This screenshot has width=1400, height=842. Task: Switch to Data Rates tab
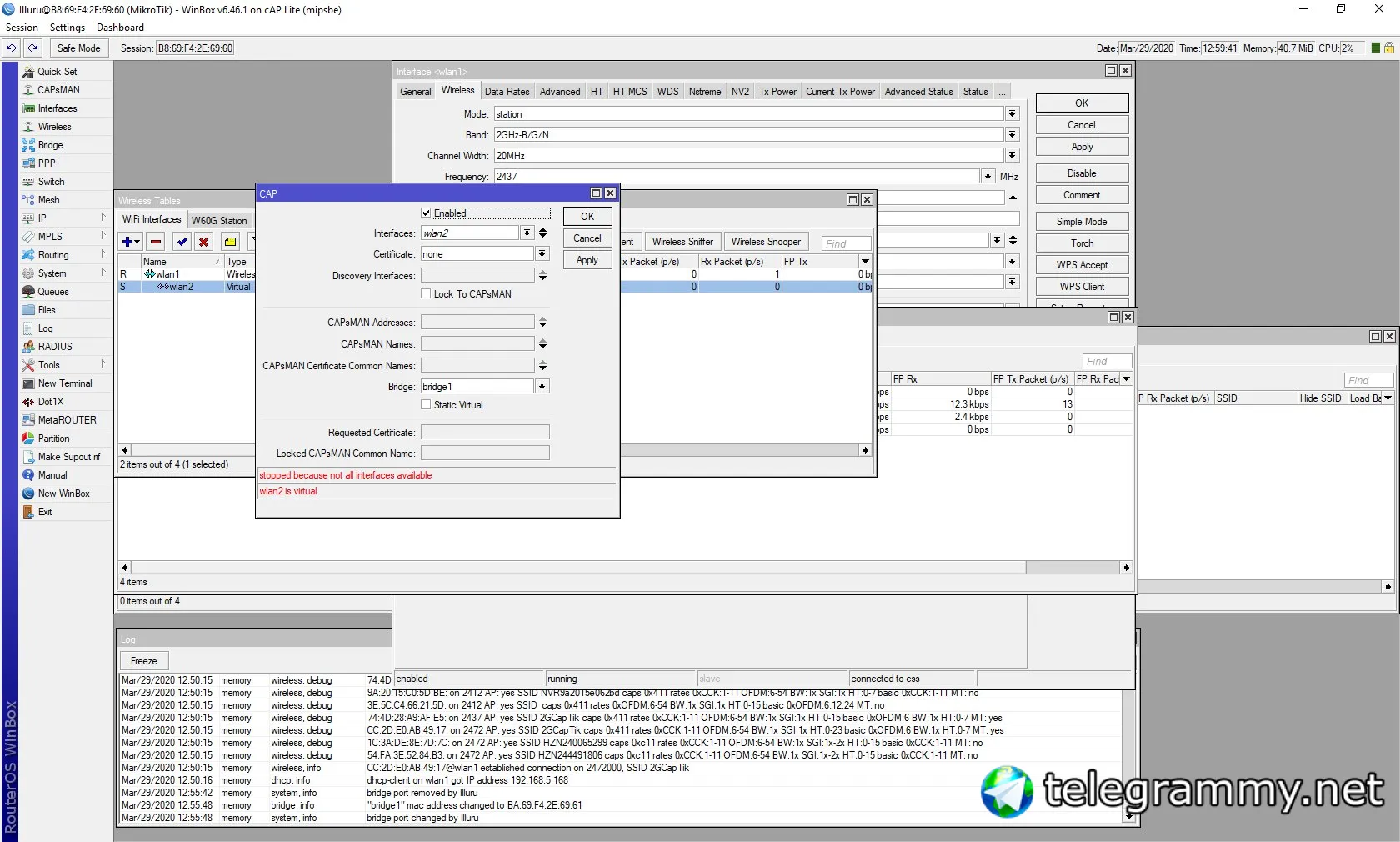[x=507, y=92]
